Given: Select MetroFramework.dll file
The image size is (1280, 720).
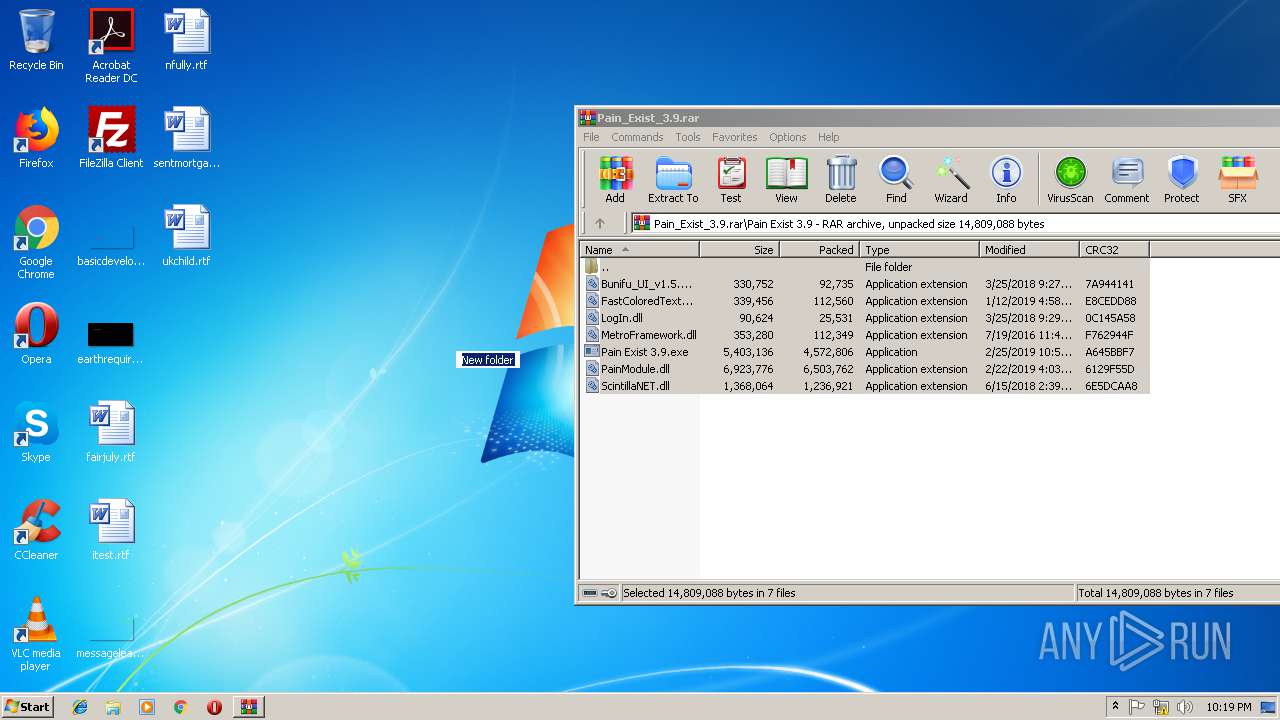Looking at the screenshot, I should pyautogui.click(x=865, y=335).
